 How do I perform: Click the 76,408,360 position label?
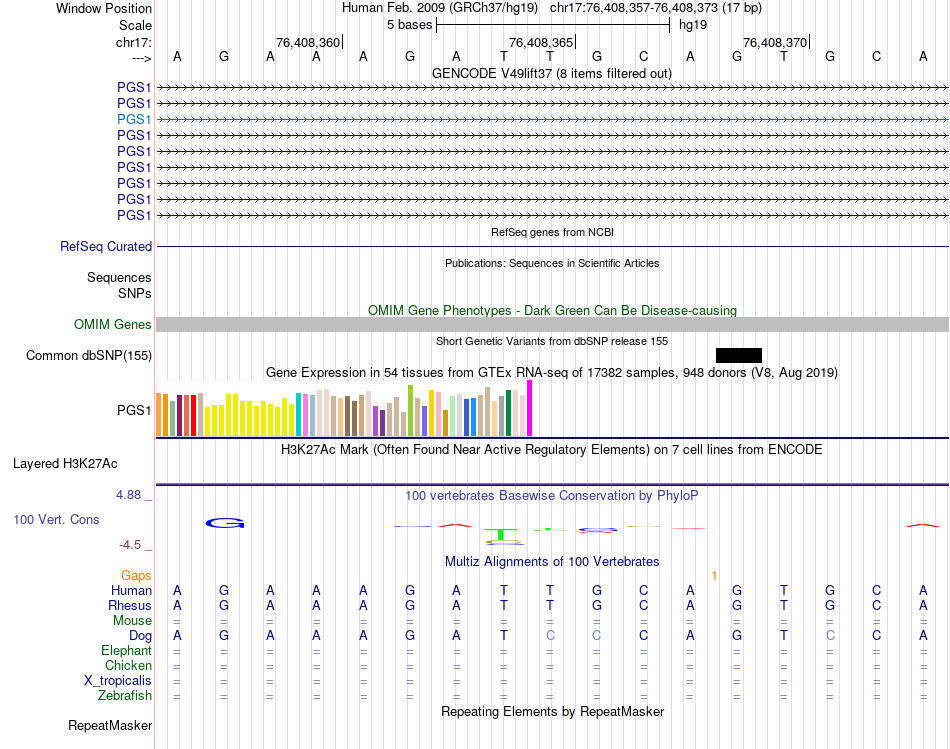[308, 42]
